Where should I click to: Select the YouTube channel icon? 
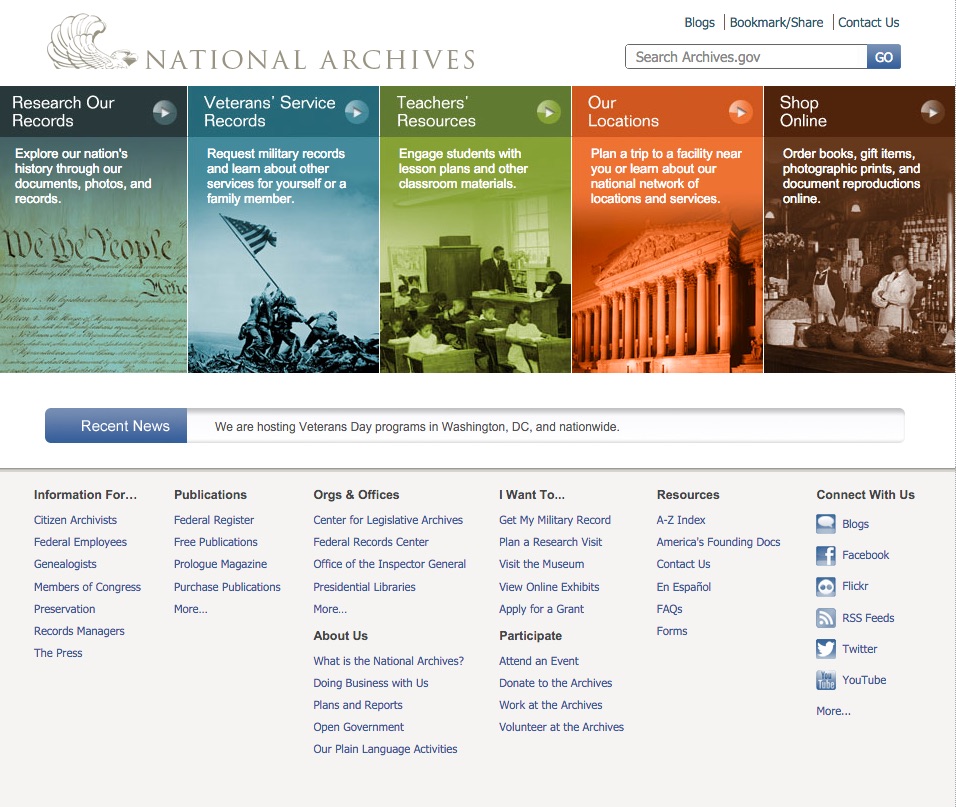(x=826, y=680)
